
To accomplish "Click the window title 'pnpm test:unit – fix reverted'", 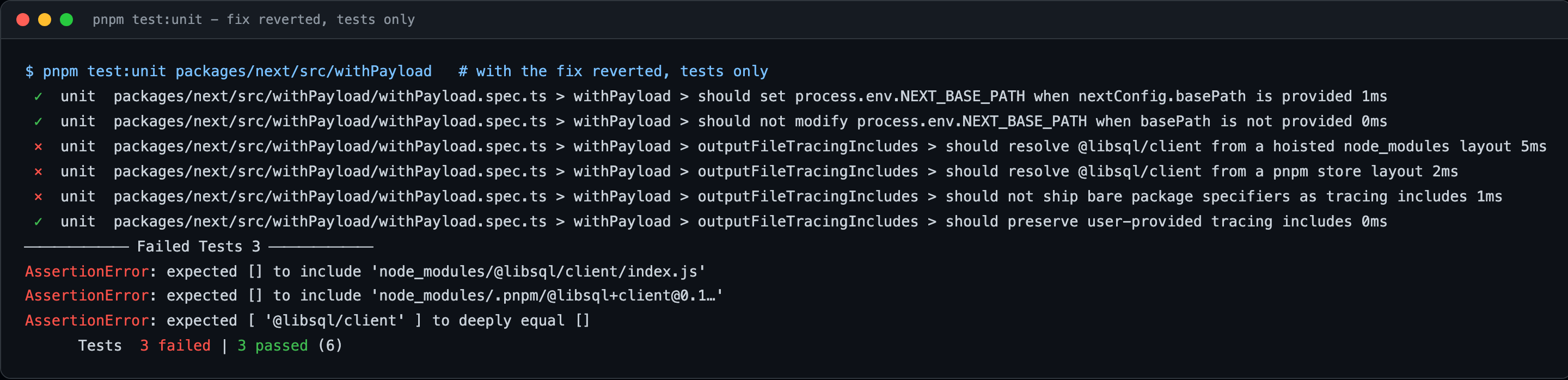I will point(253,20).
